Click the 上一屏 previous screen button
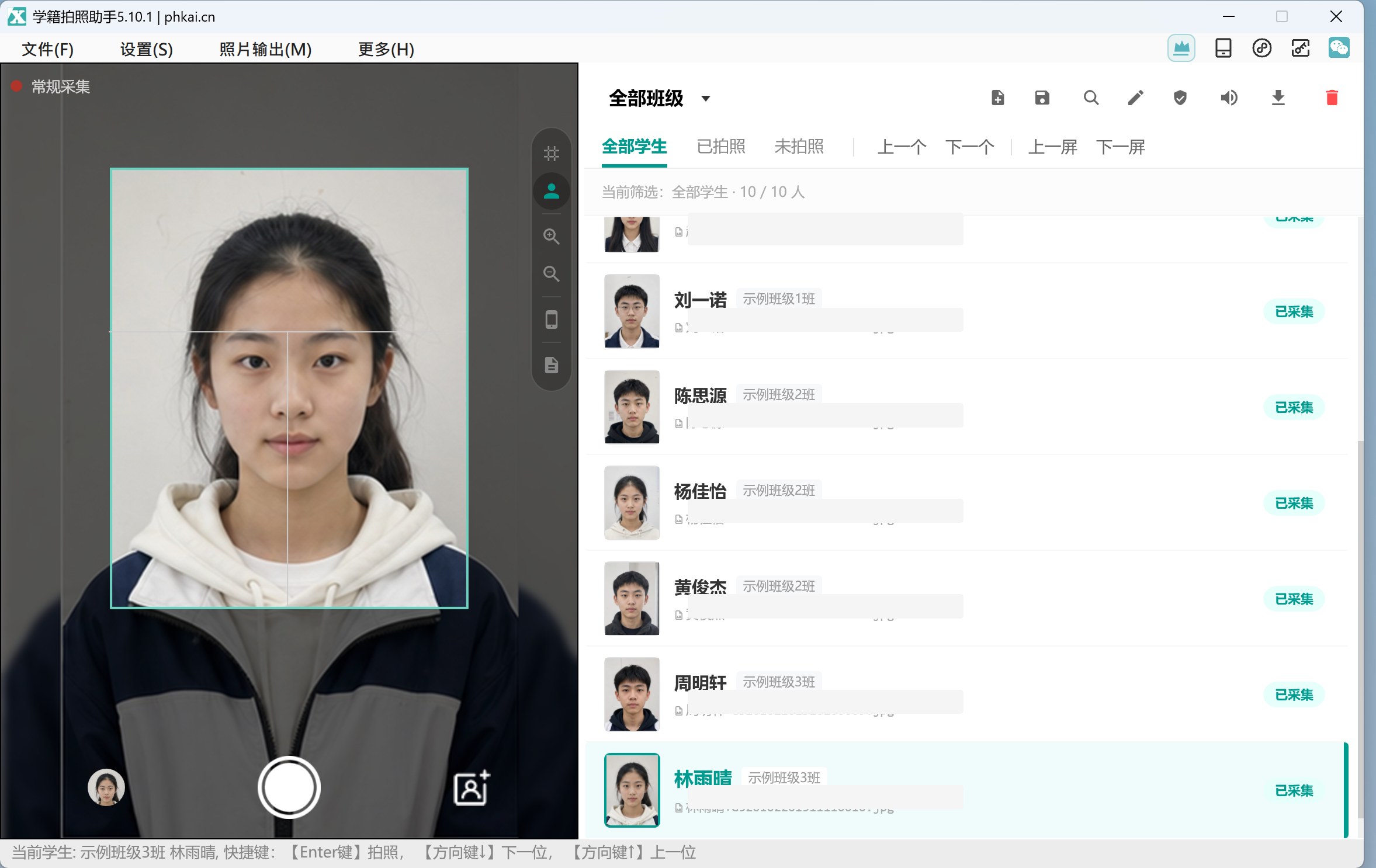 (1052, 147)
